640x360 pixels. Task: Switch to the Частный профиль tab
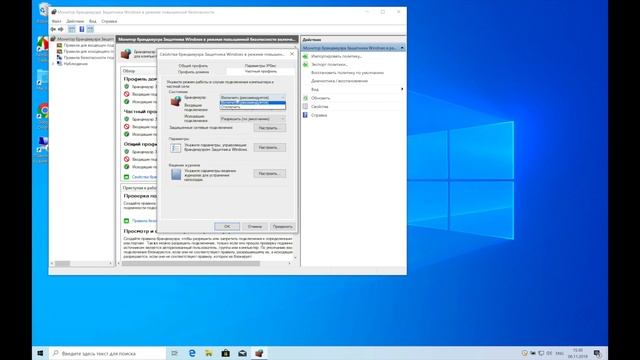coord(260,71)
